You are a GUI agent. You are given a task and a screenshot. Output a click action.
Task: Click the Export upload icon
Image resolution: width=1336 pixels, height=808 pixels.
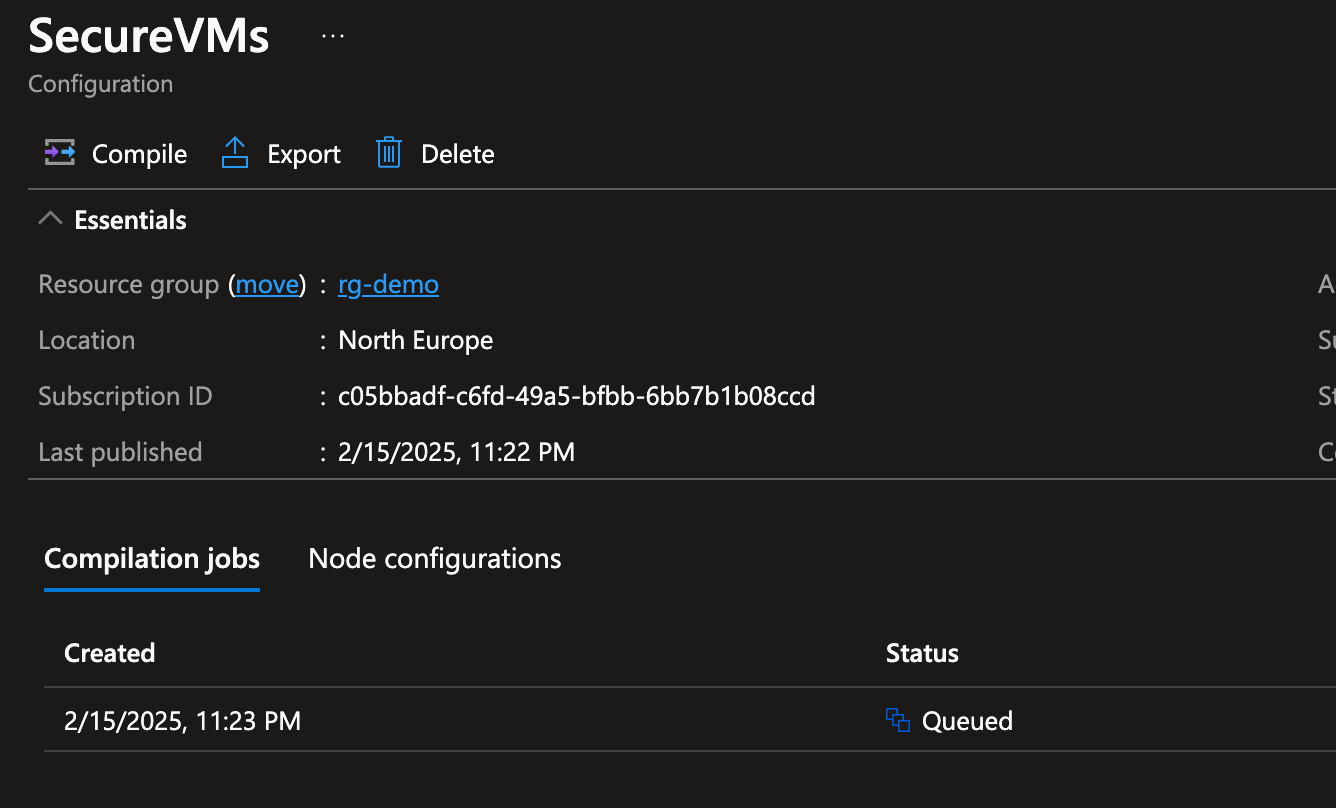coord(234,152)
